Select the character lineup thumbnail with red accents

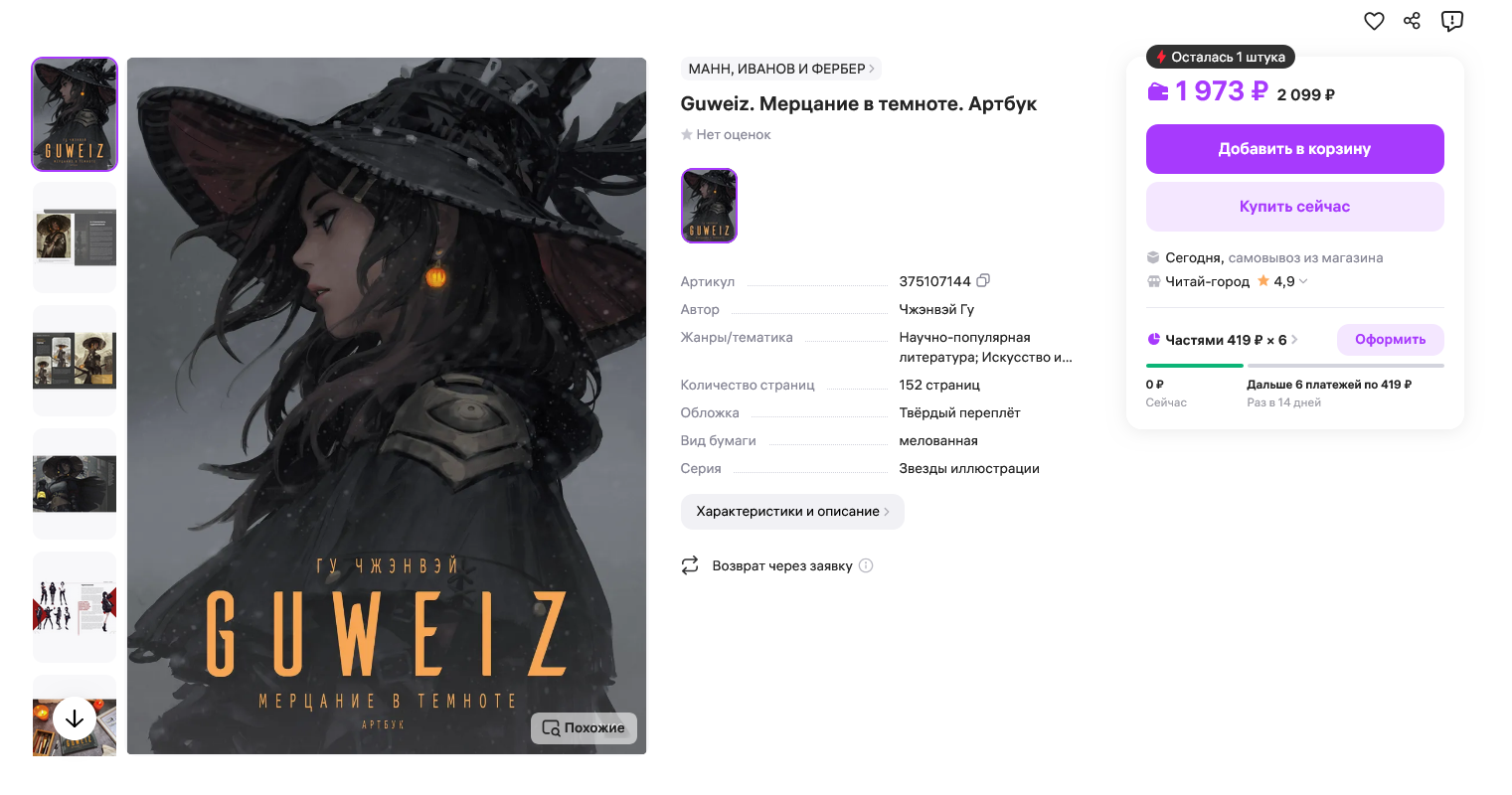click(75, 607)
